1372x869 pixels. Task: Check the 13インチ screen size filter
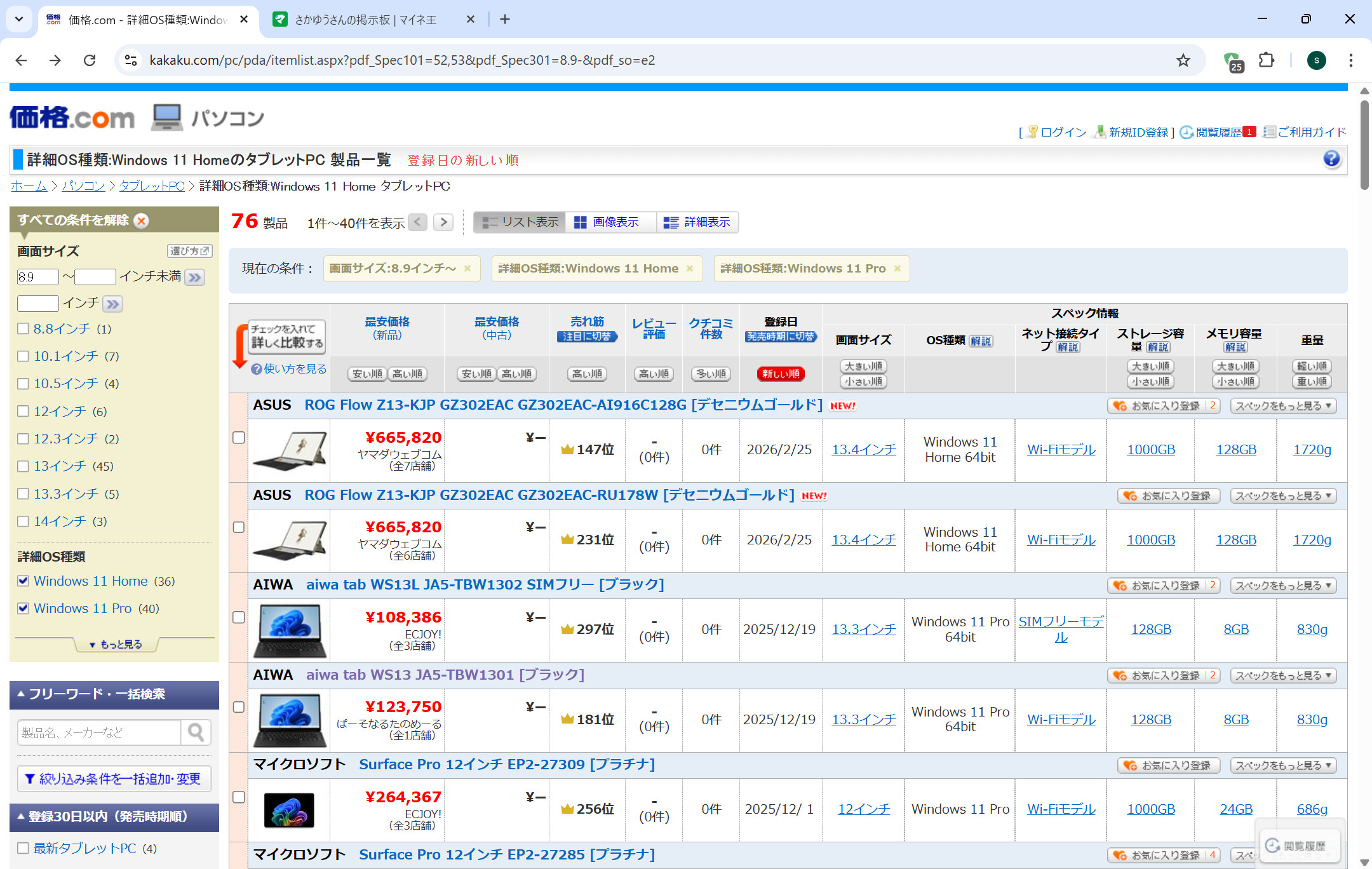coord(24,466)
